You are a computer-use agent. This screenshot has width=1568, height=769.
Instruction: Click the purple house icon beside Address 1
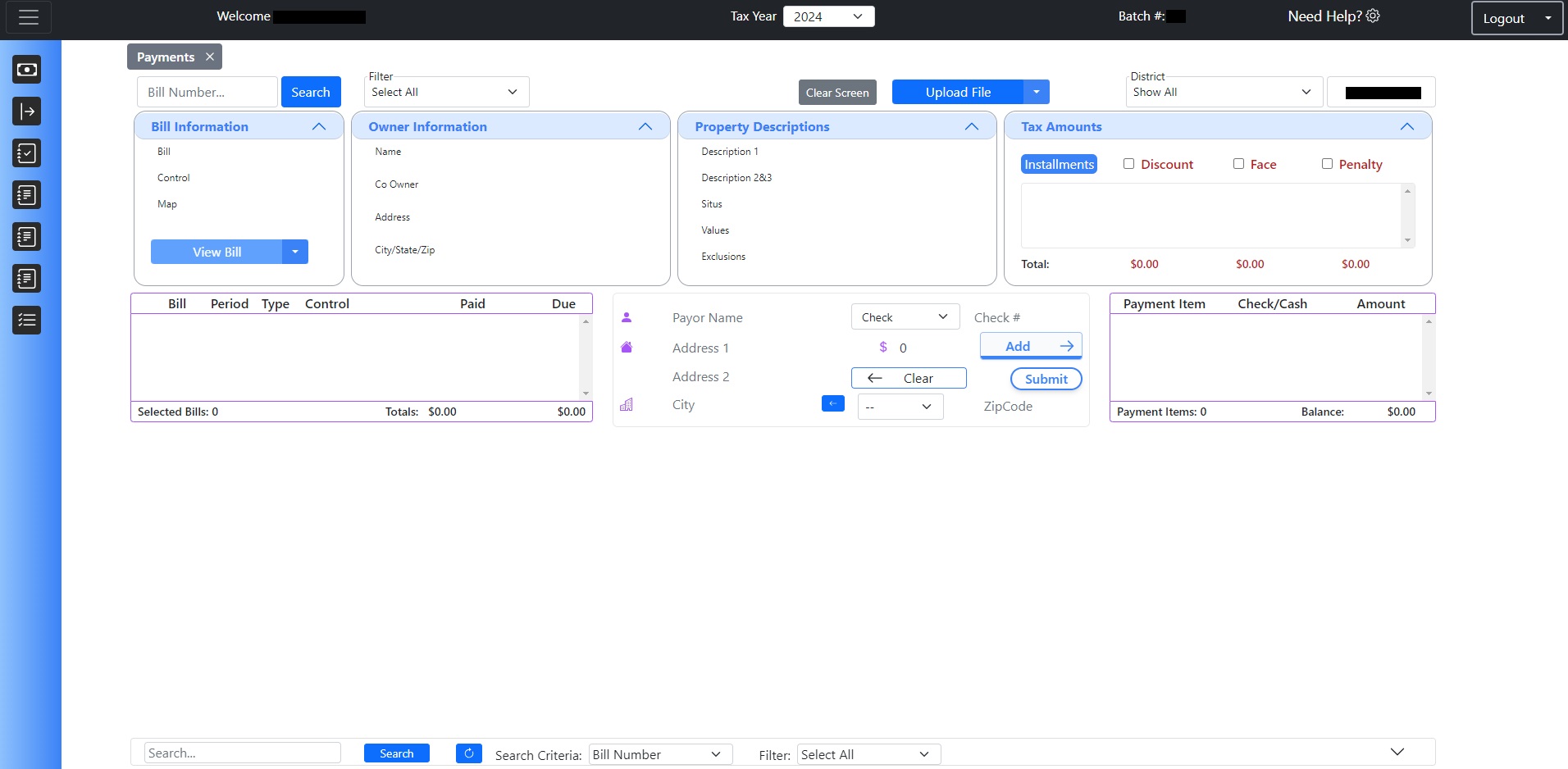click(x=627, y=348)
